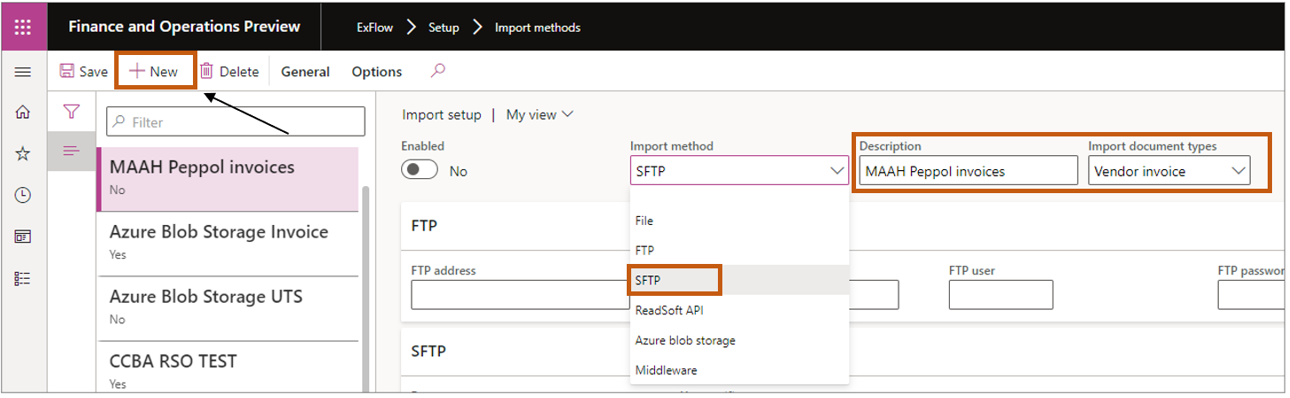Toggle the Enabled switch
The height and width of the screenshot is (398, 1290).
(420, 170)
